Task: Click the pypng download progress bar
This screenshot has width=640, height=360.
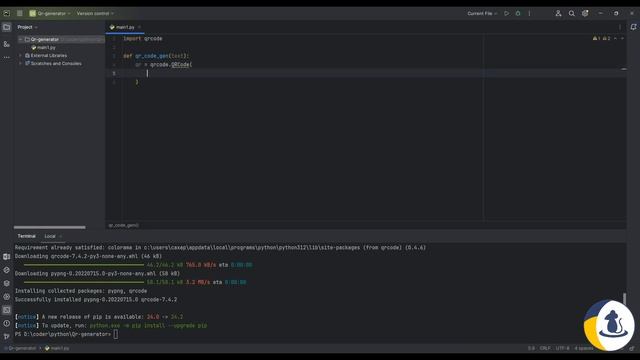Action: click(84, 282)
